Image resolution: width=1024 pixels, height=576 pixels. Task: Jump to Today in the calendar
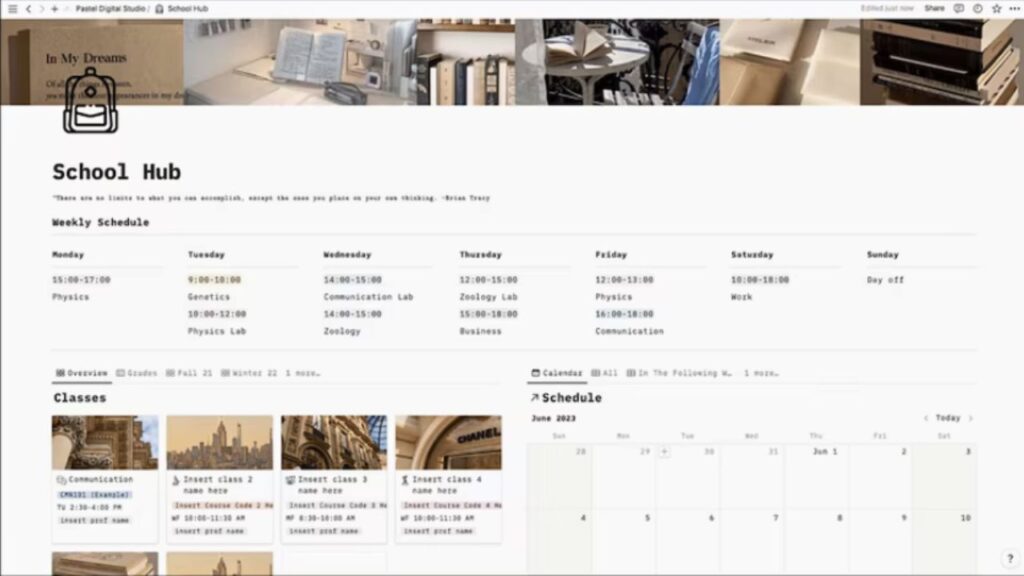pyautogui.click(x=948, y=418)
